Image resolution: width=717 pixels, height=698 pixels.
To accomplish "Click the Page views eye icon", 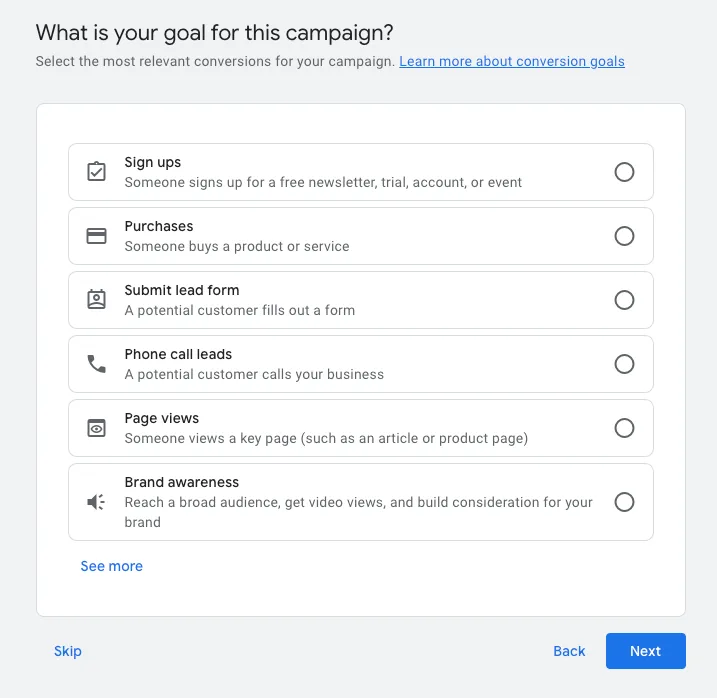I will [96, 428].
